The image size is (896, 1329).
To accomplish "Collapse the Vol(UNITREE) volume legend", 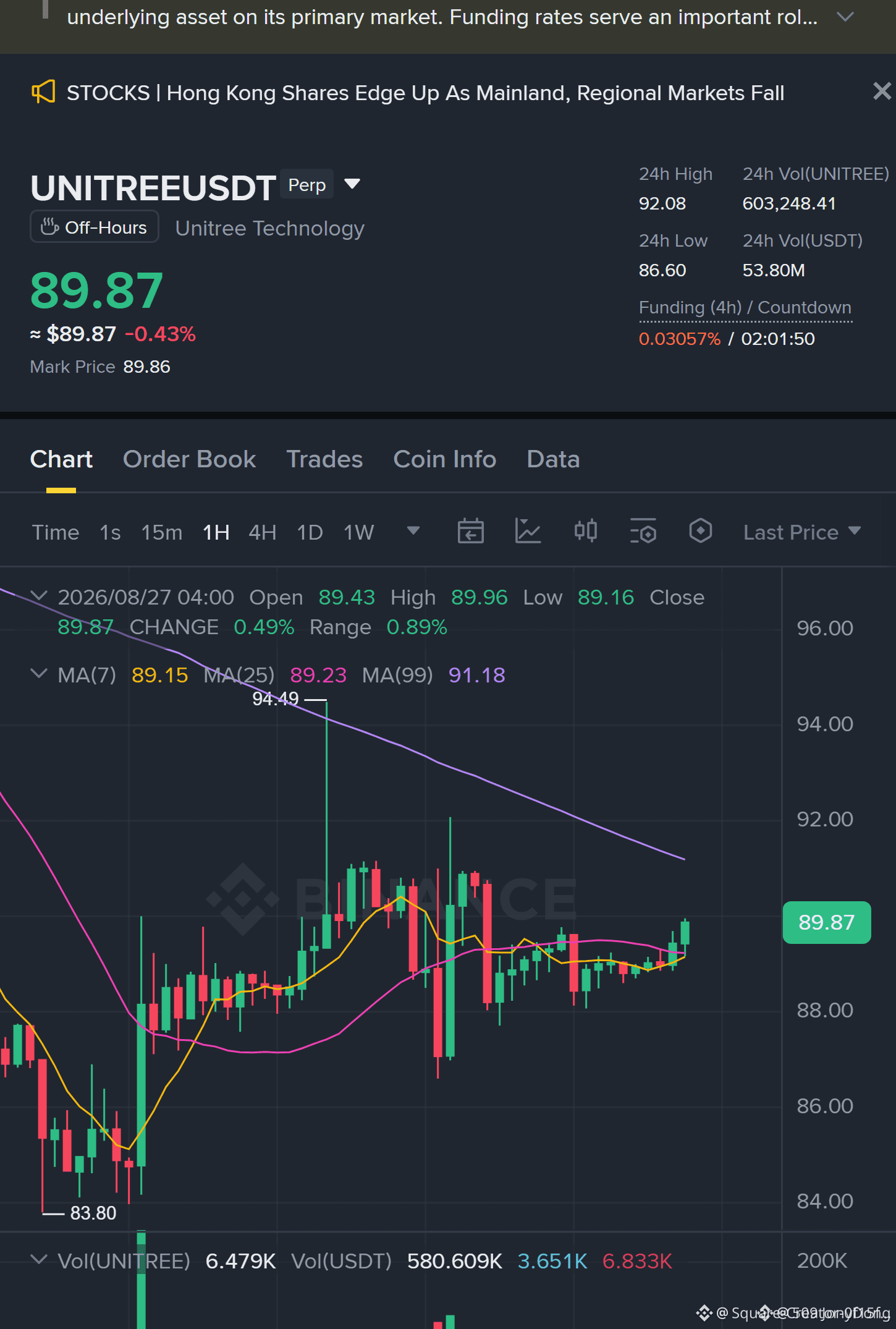I will click(39, 1260).
